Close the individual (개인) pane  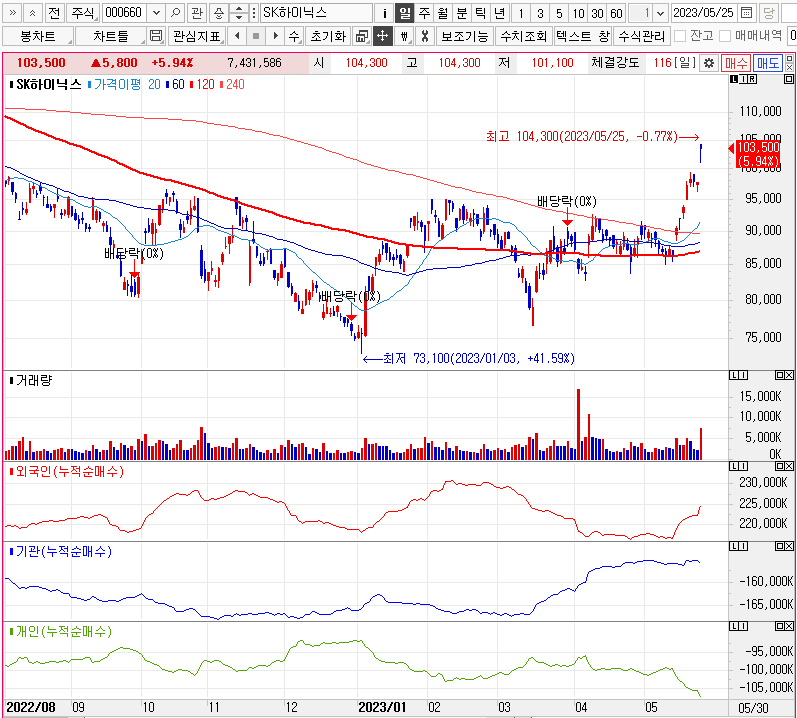(x=788, y=626)
